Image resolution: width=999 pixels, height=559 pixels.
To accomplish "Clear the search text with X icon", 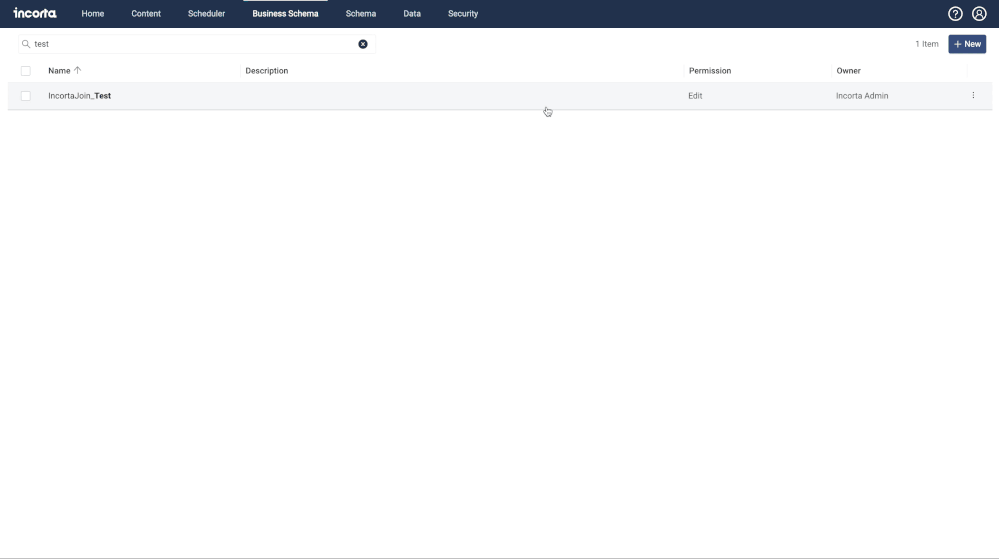I will tap(363, 44).
